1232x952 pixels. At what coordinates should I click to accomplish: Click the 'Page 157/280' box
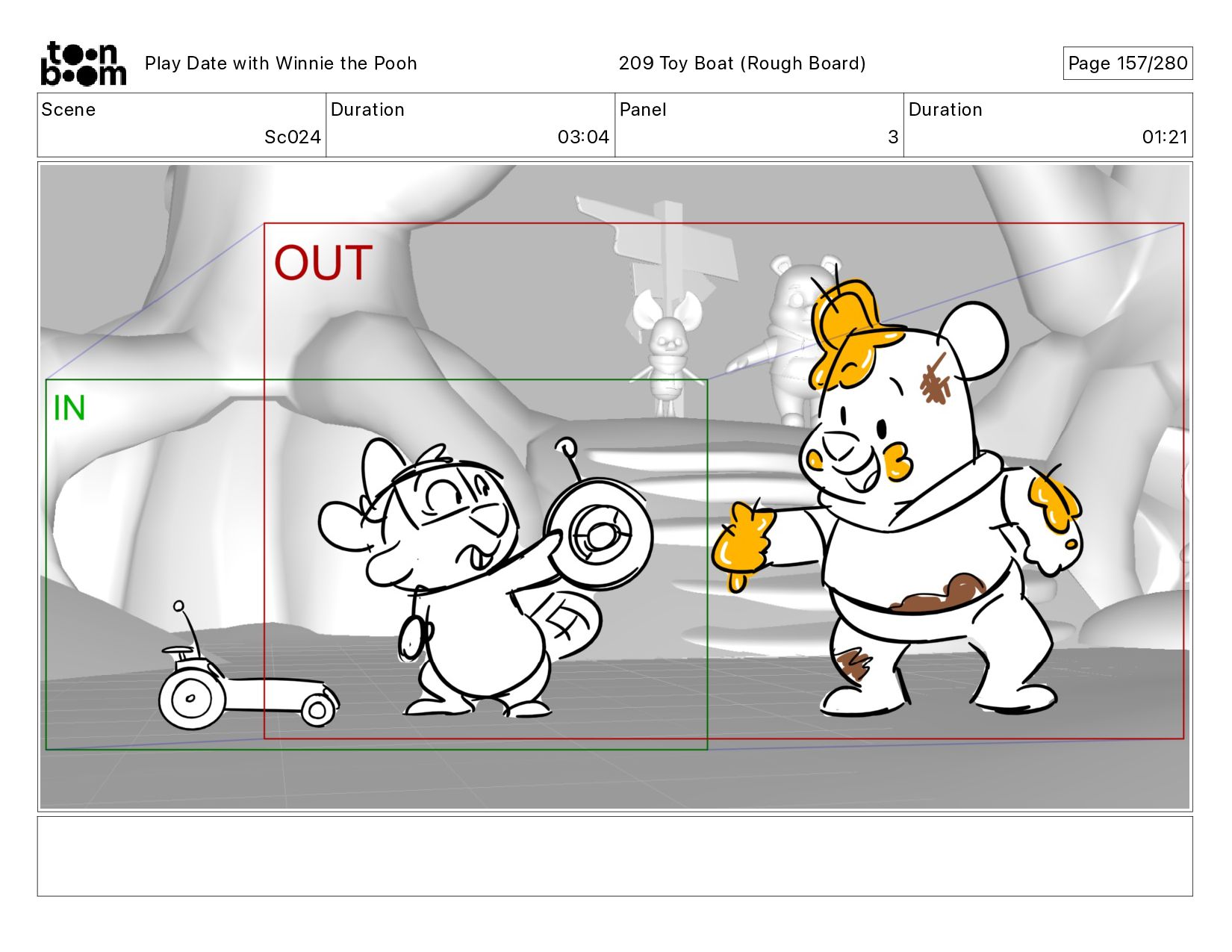(1127, 63)
